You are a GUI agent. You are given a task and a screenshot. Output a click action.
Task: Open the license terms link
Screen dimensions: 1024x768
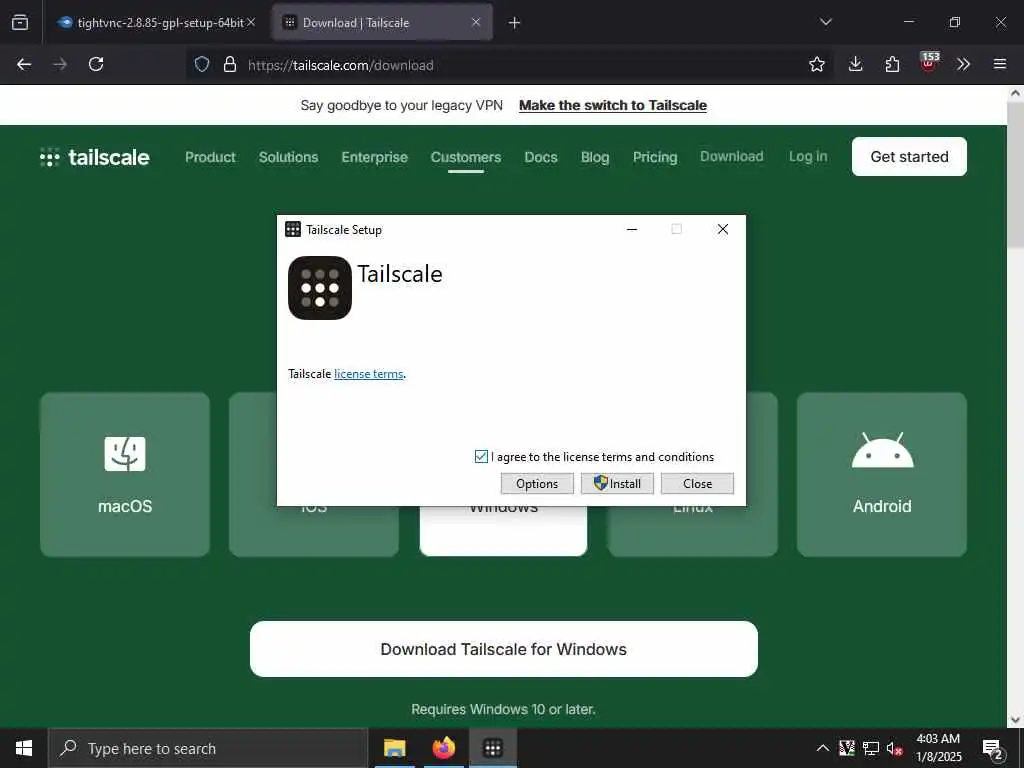click(x=368, y=374)
